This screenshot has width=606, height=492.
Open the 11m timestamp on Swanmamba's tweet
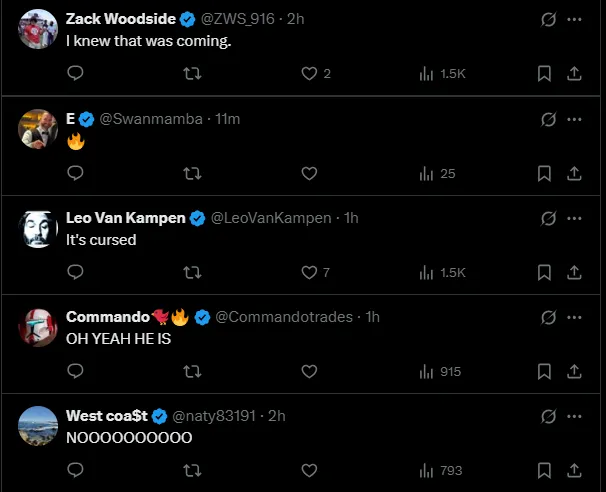point(228,119)
